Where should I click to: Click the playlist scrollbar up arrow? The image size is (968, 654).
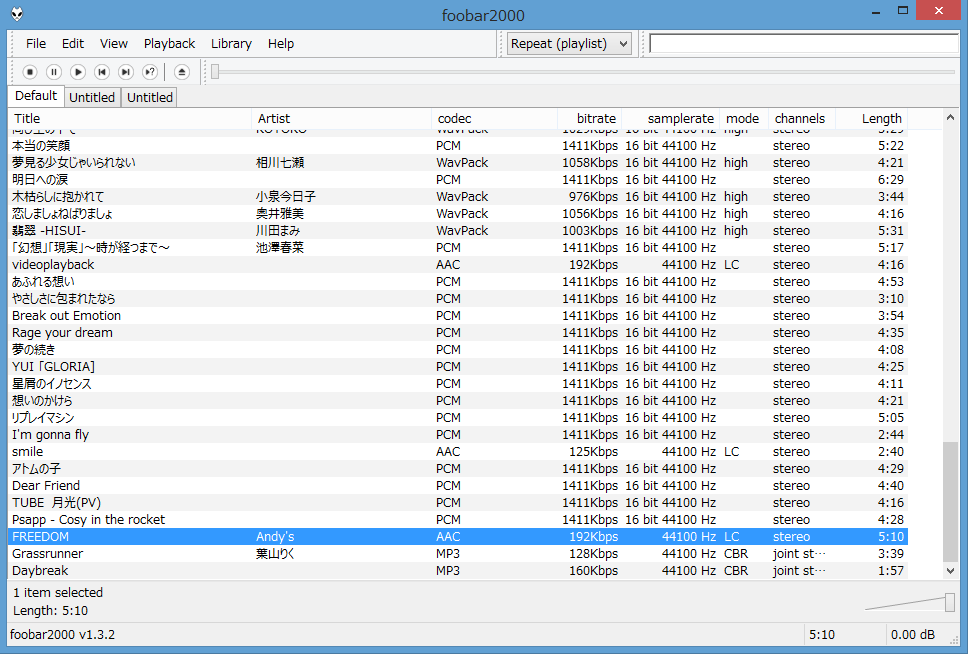click(x=950, y=117)
